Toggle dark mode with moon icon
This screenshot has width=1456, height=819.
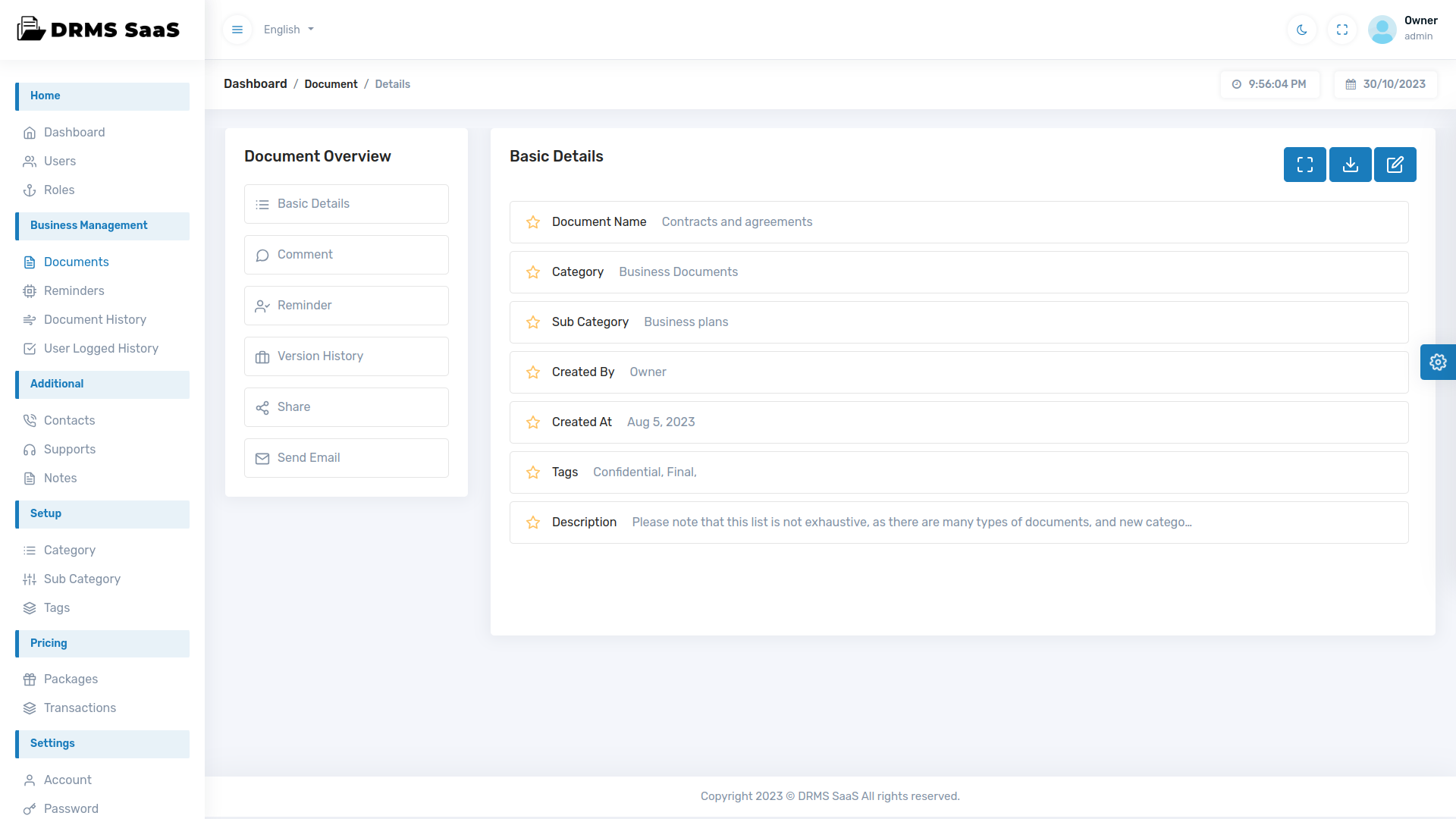click(x=1301, y=30)
